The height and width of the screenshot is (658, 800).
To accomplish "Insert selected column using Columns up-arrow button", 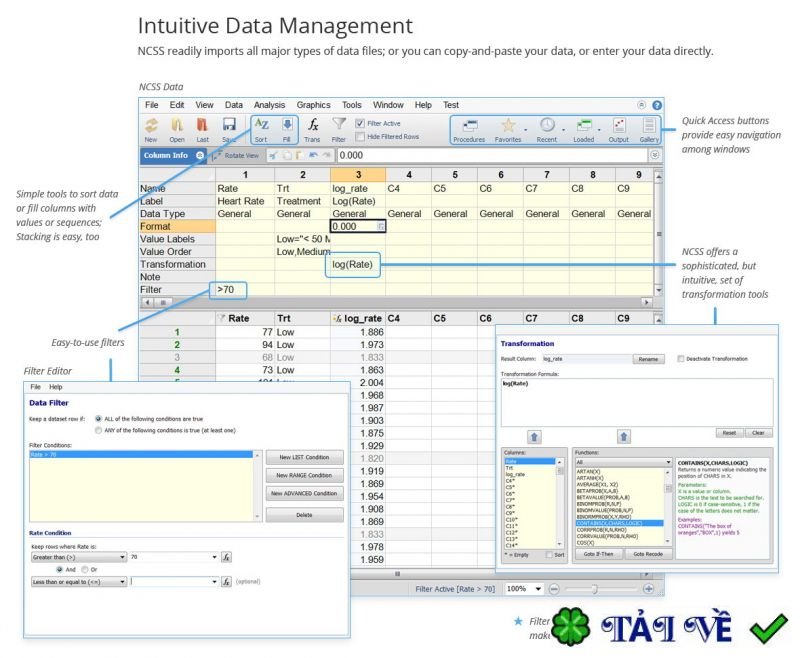I will point(534,437).
